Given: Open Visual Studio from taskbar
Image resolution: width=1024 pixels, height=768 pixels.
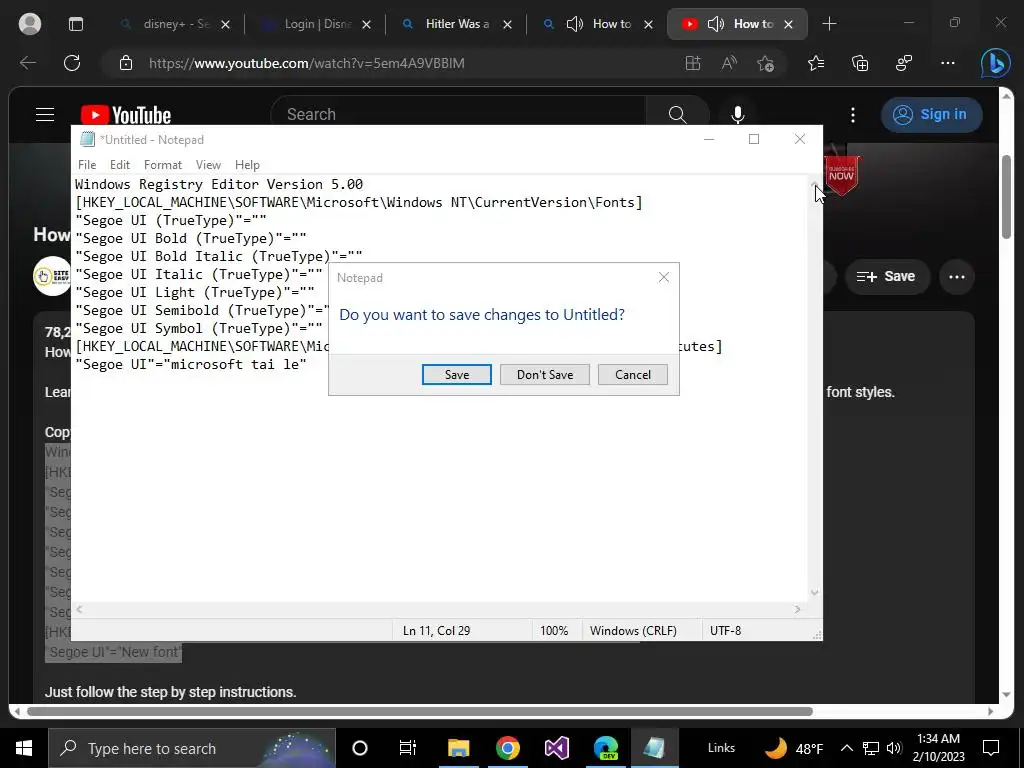Looking at the screenshot, I should (x=556, y=748).
